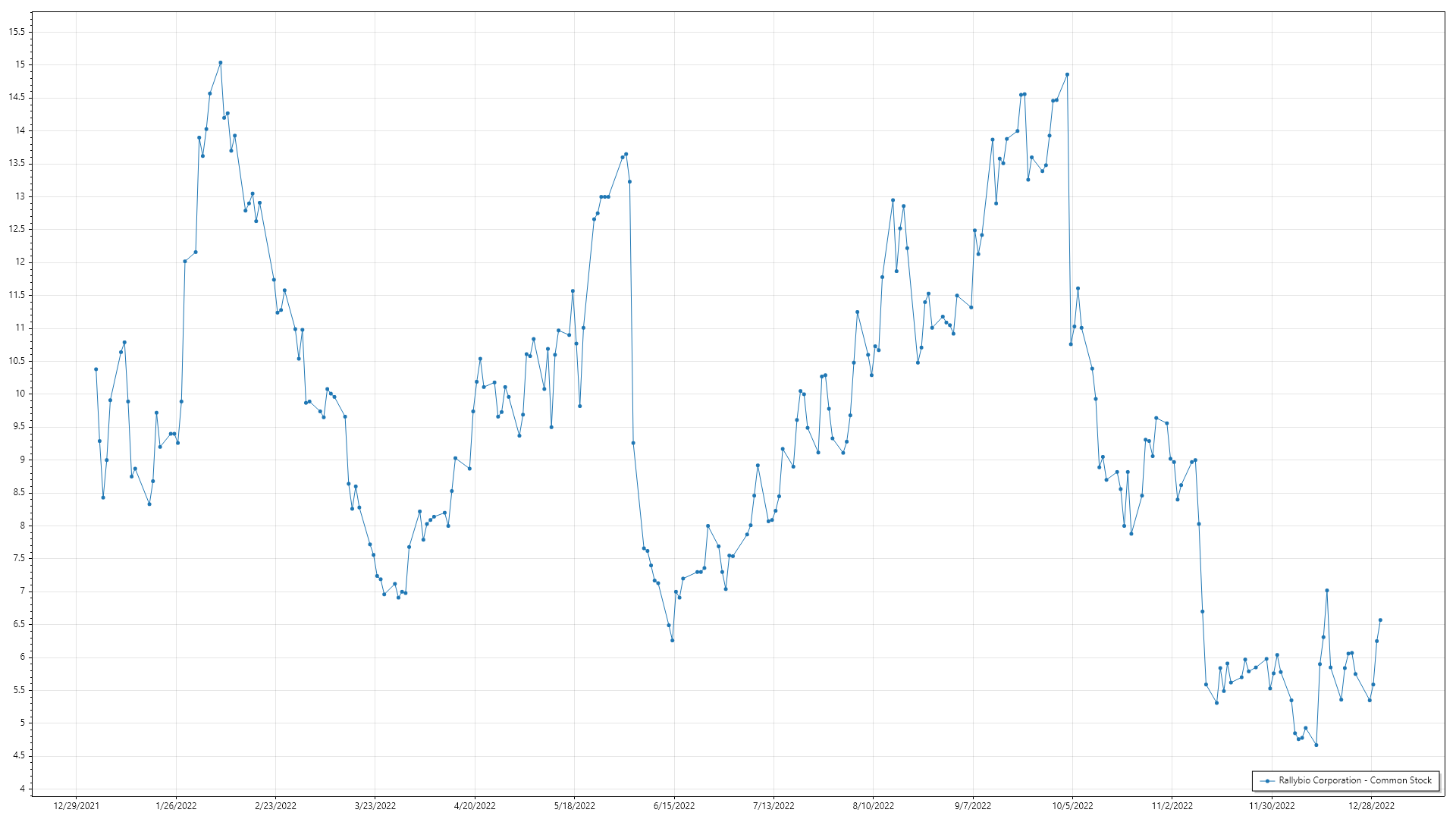Click the 6/15/2022 x-axis date label
This screenshot has height=819, width=1456.
(674, 805)
